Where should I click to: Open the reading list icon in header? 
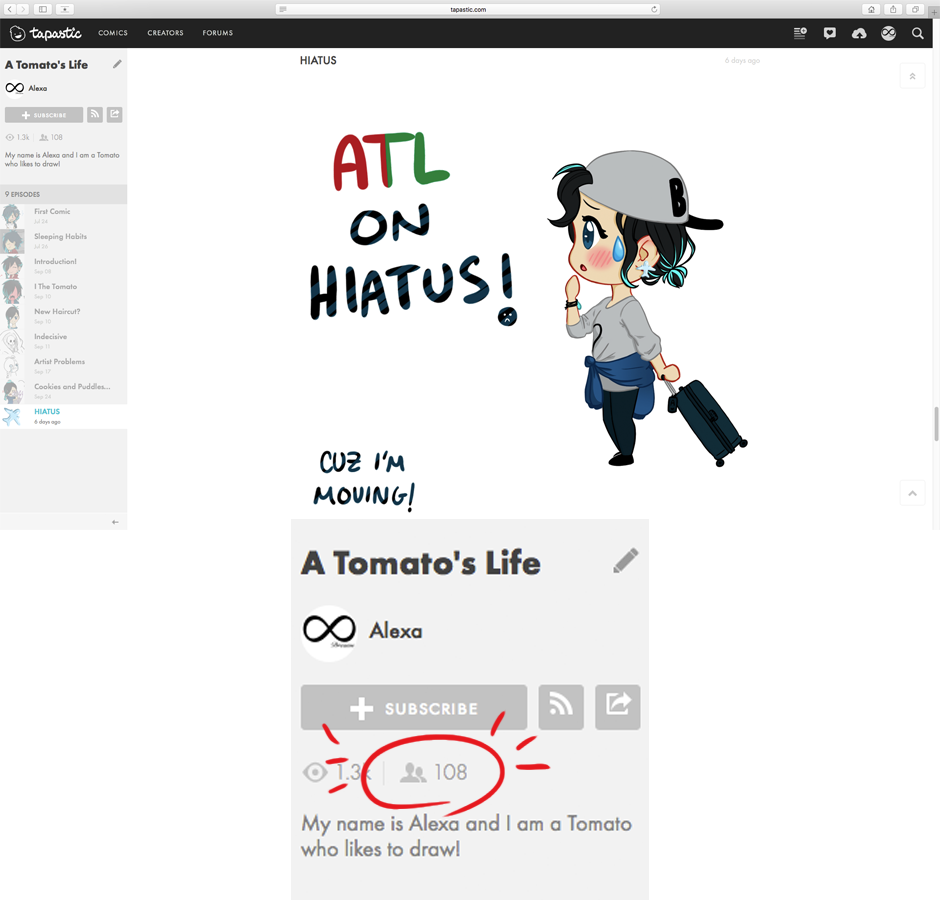click(x=800, y=33)
